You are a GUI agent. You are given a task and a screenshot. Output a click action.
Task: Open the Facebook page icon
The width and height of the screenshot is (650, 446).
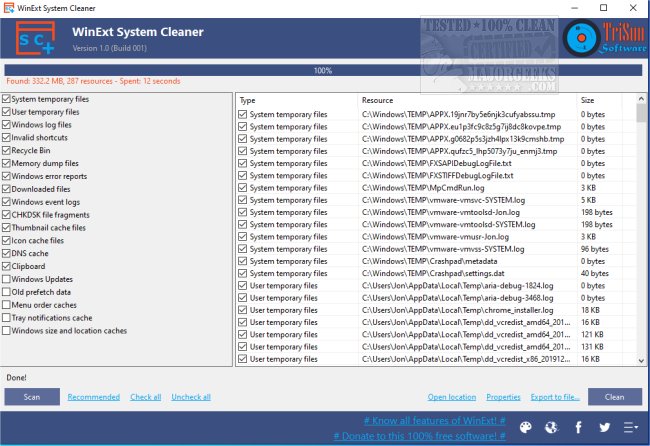pos(578,427)
